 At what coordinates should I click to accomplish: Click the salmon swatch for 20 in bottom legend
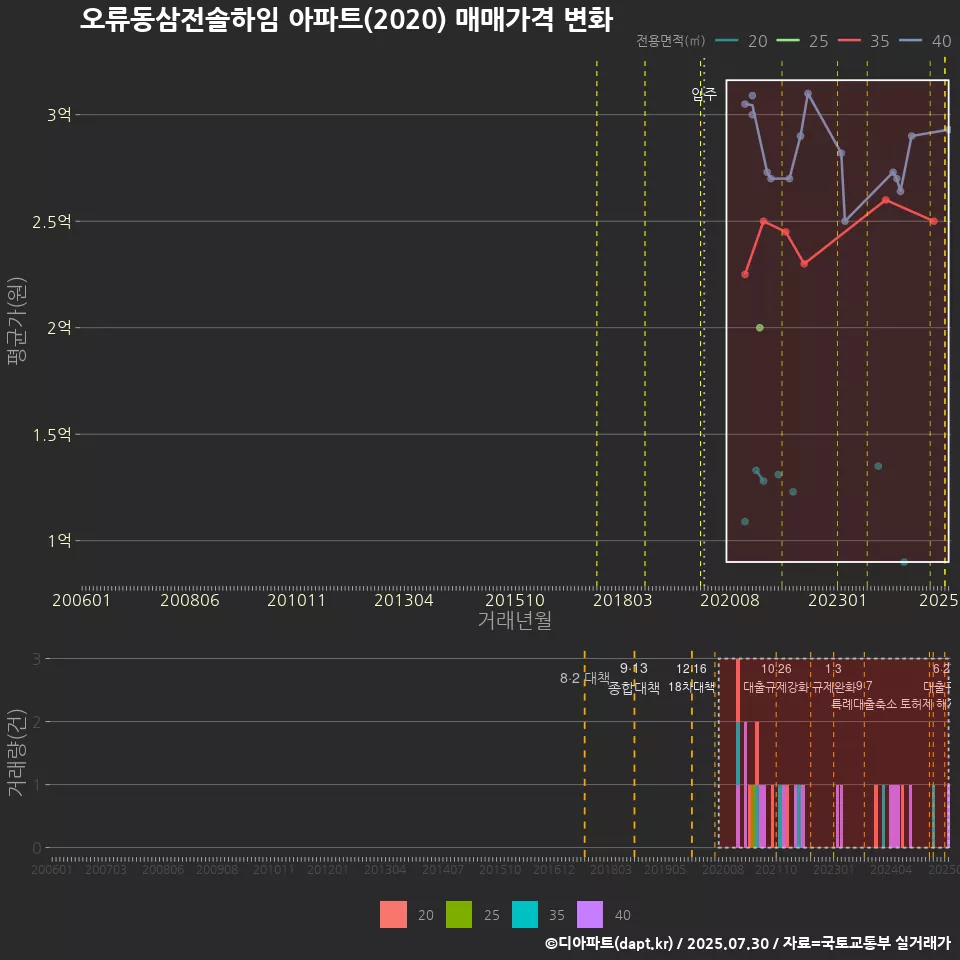tap(393, 915)
